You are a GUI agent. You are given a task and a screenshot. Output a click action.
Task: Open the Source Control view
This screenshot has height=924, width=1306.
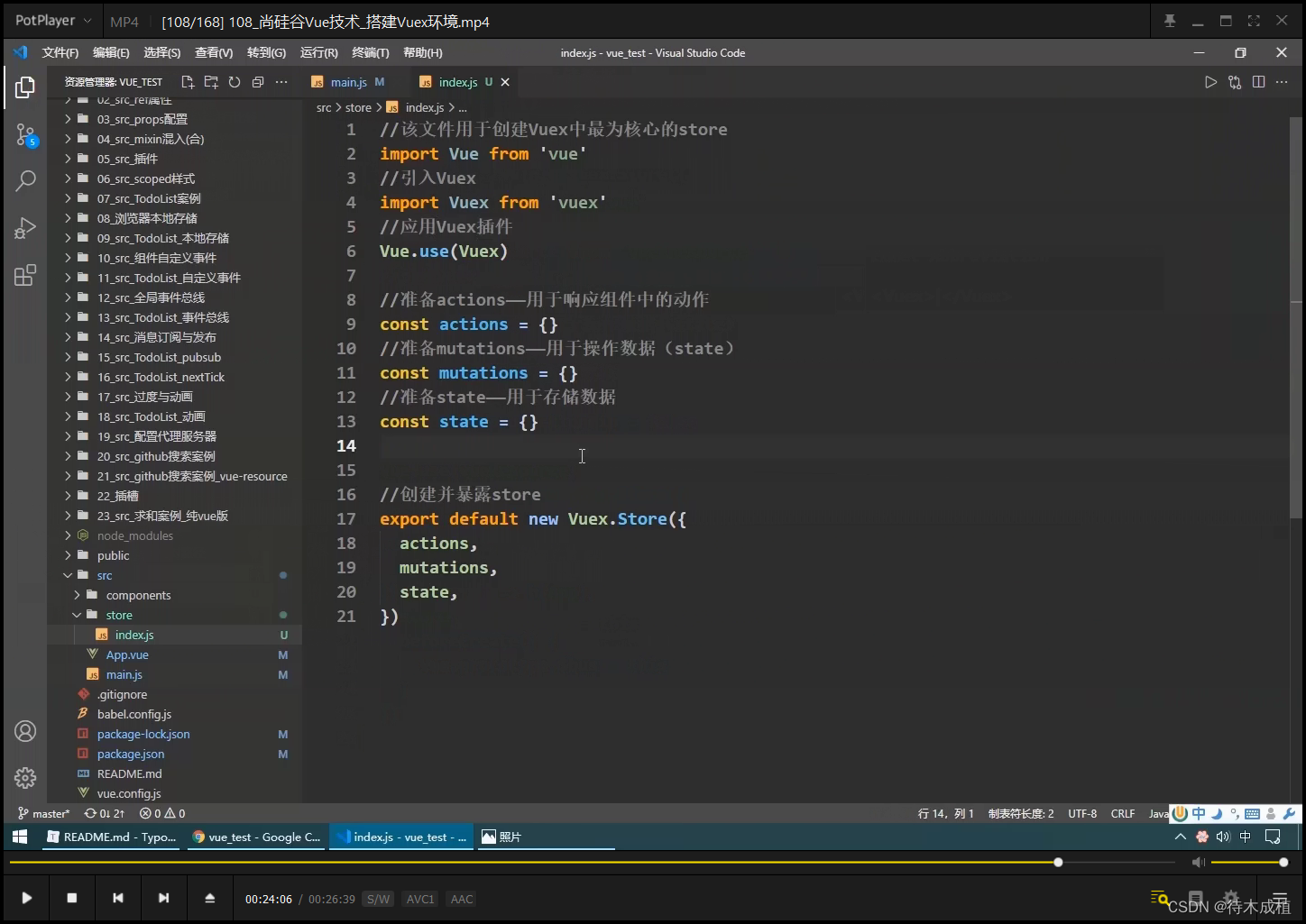[25, 135]
